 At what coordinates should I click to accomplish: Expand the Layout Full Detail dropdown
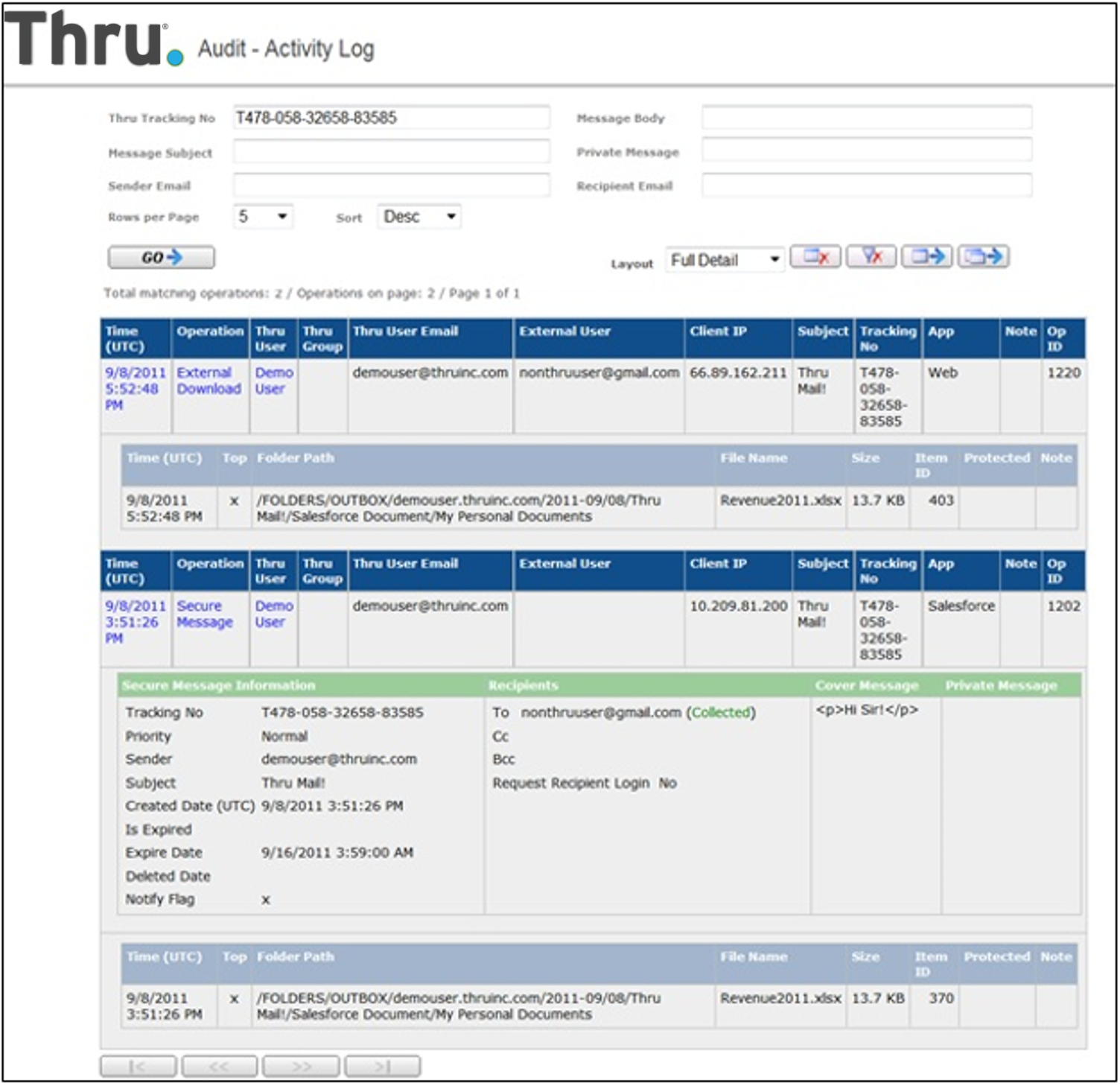click(x=724, y=260)
